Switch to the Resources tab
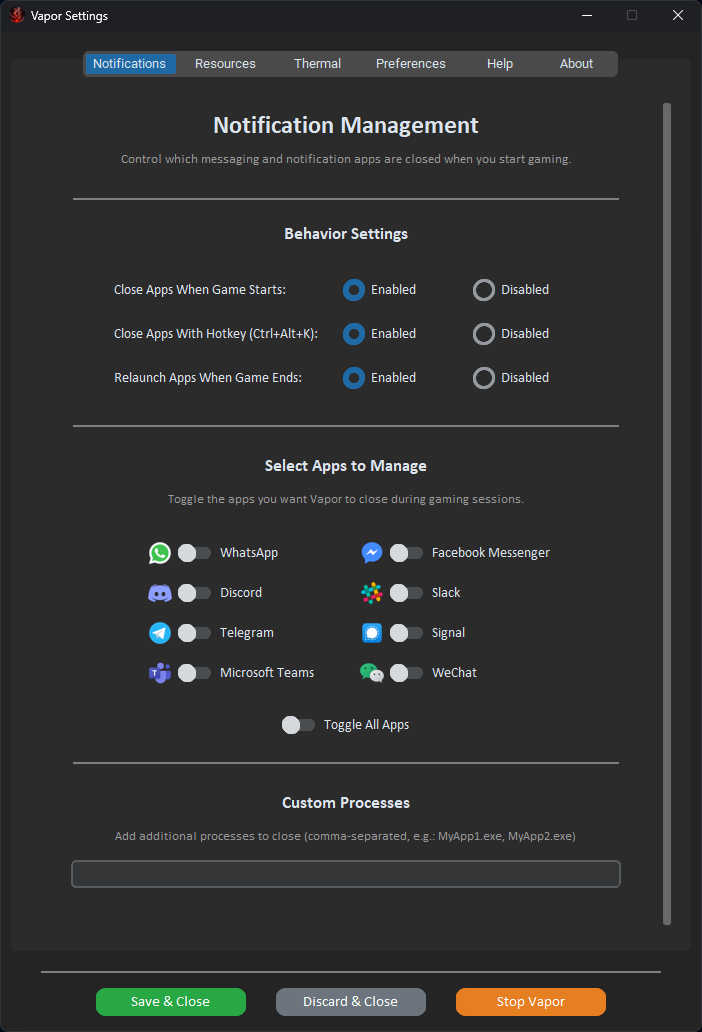 click(x=225, y=63)
